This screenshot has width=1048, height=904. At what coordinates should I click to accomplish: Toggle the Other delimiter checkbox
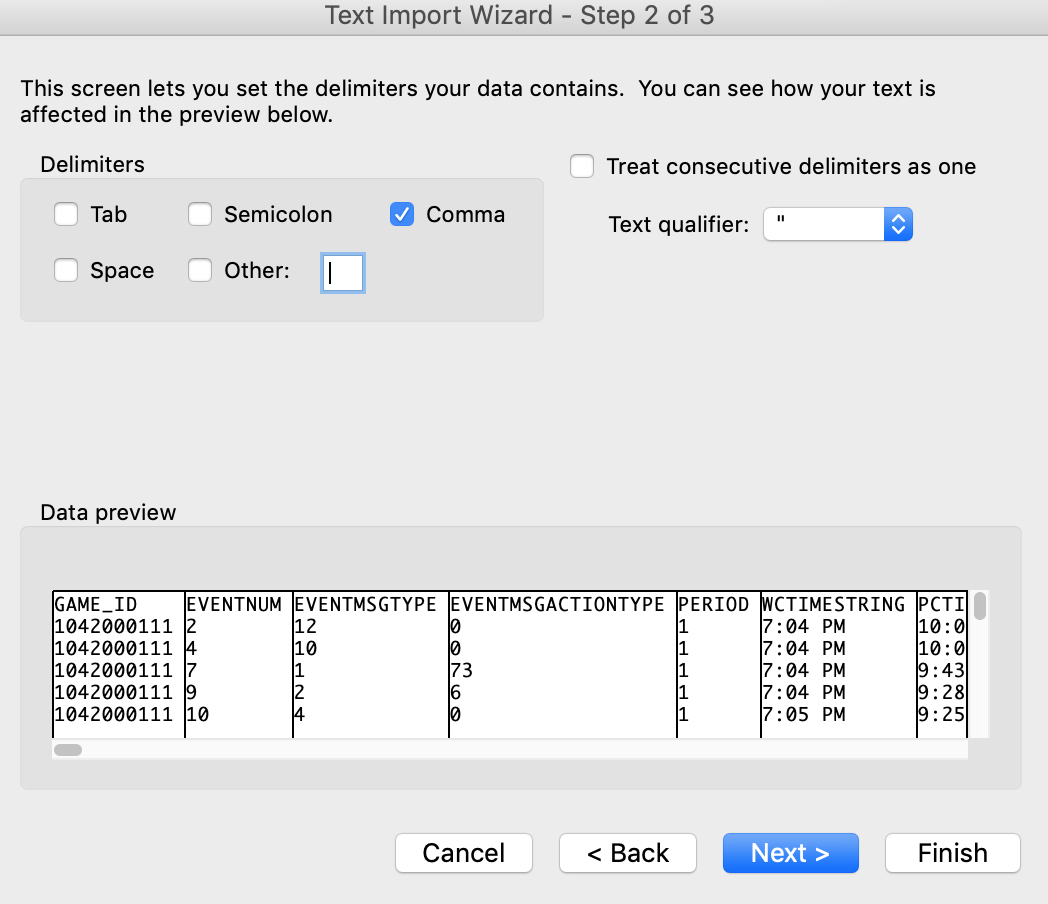(x=200, y=271)
